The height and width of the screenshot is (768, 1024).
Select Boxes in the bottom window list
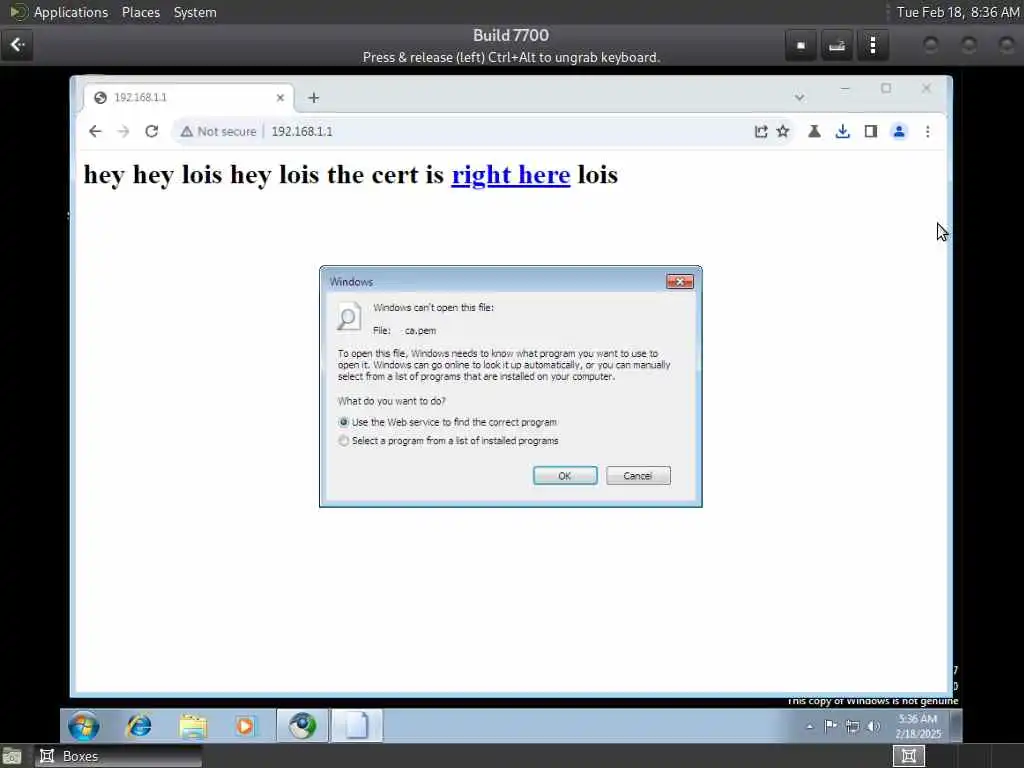click(118, 756)
